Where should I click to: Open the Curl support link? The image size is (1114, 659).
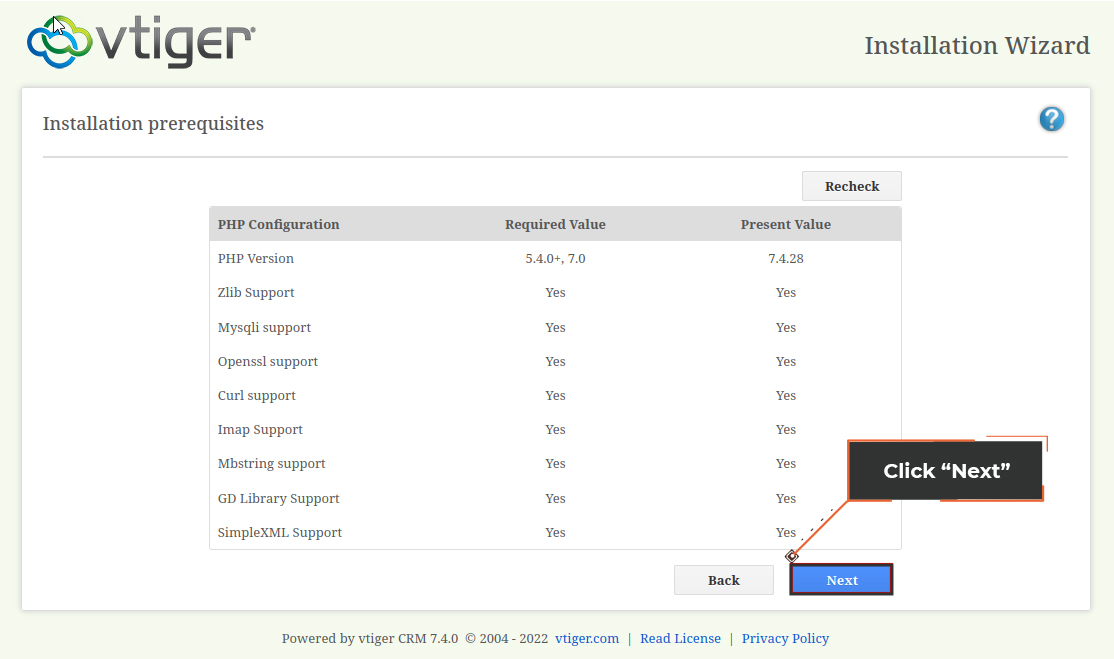click(x=256, y=395)
